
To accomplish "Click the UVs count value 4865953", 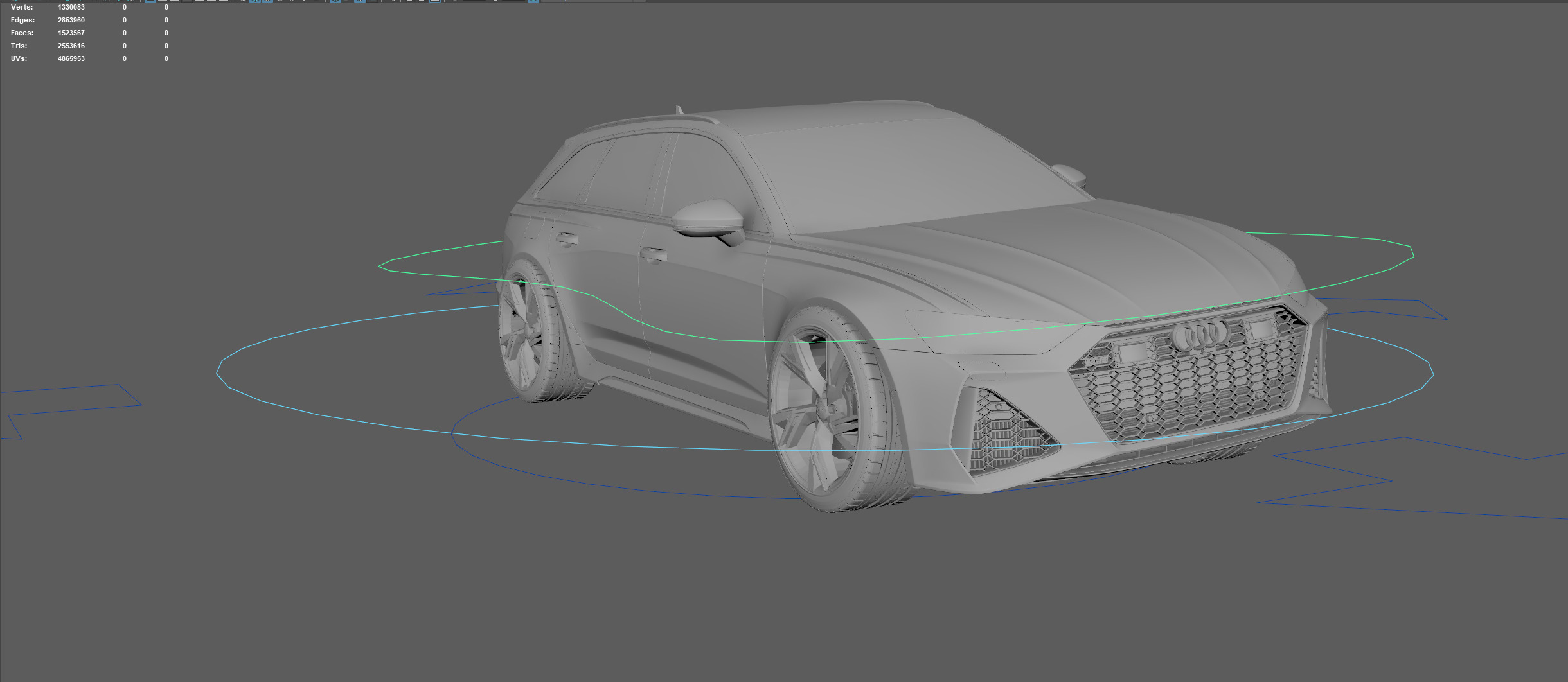I will click(x=71, y=59).
